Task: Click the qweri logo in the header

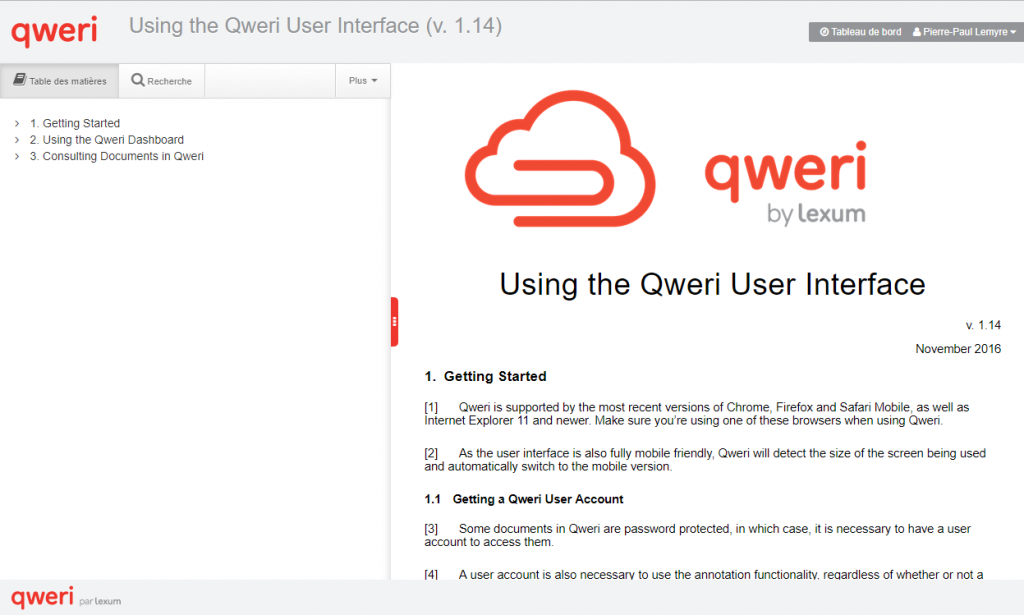Action: 54,31
